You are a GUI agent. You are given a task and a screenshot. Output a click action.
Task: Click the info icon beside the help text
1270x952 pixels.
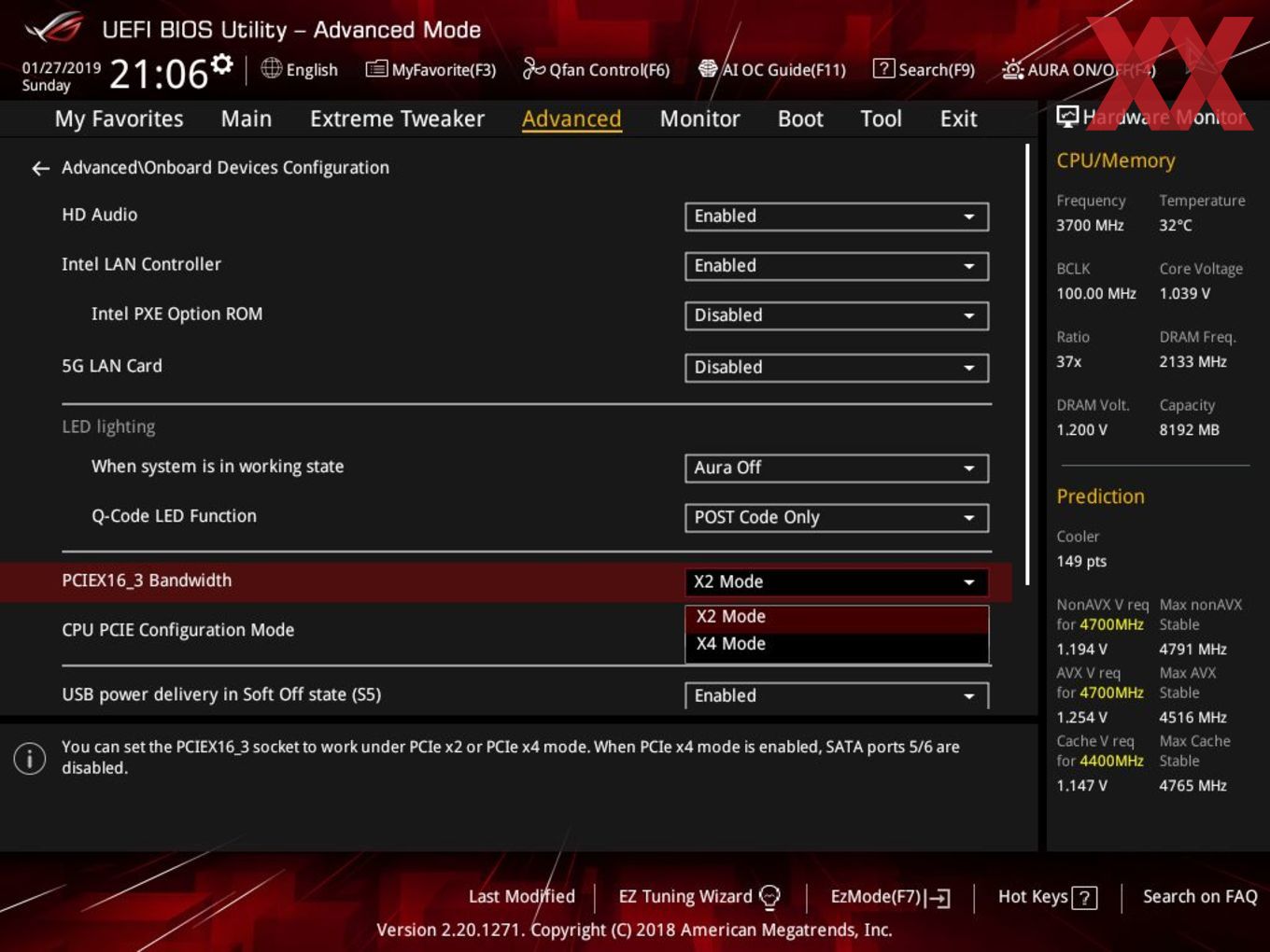(30, 758)
